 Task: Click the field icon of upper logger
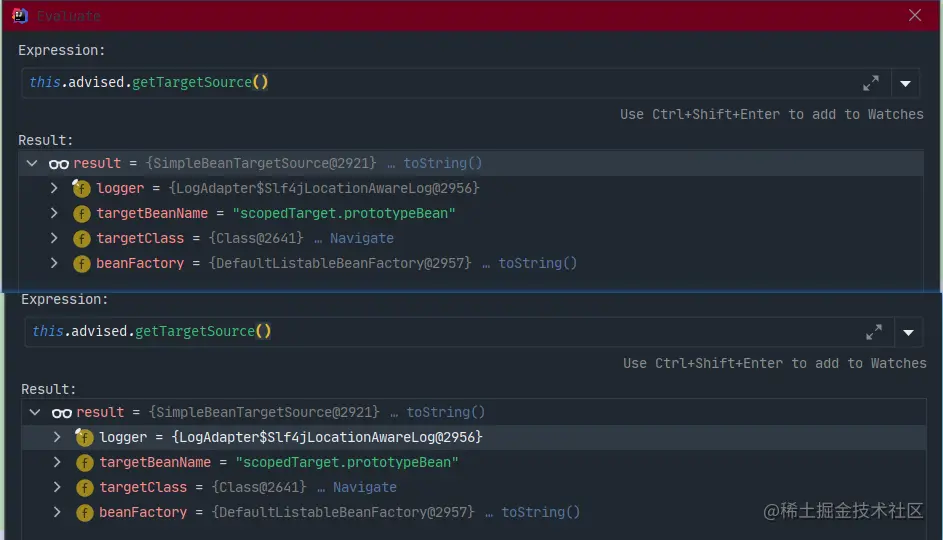81,188
